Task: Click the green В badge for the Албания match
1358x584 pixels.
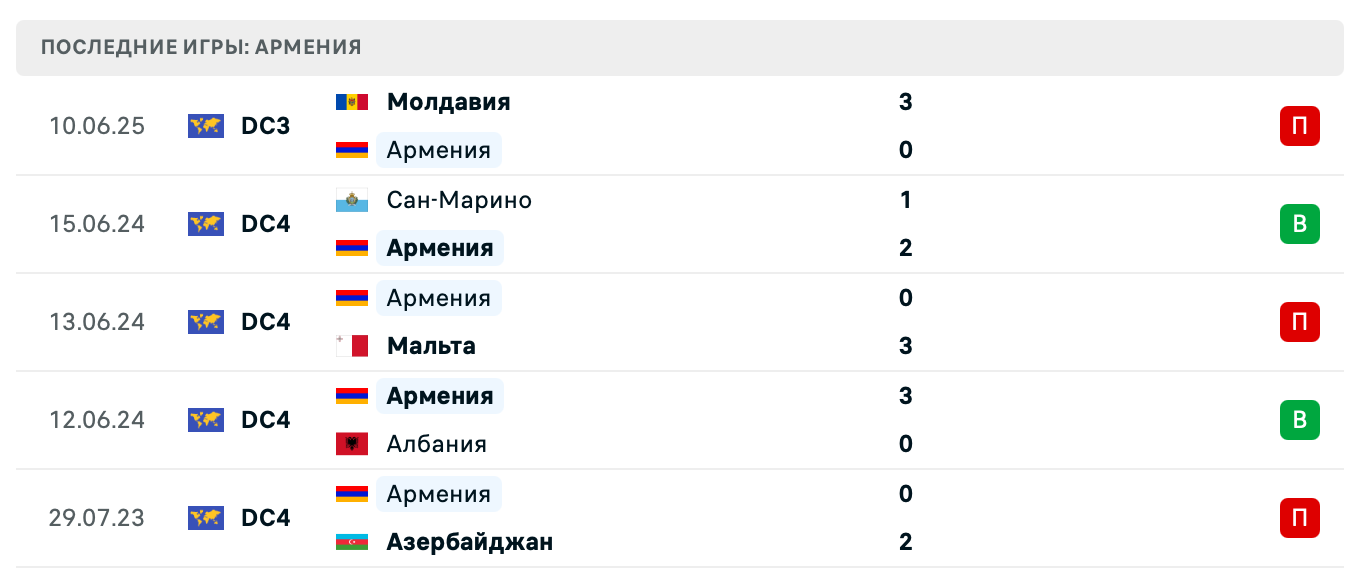Action: tap(1299, 420)
